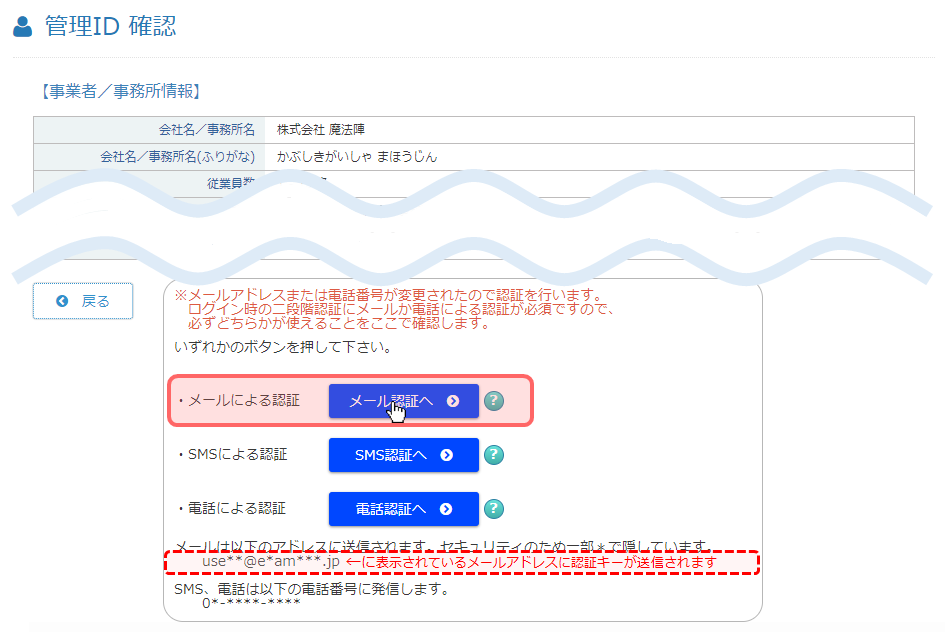Click the user icon beside 管理ID 確認
This screenshot has width=945, height=632.
(23, 27)
